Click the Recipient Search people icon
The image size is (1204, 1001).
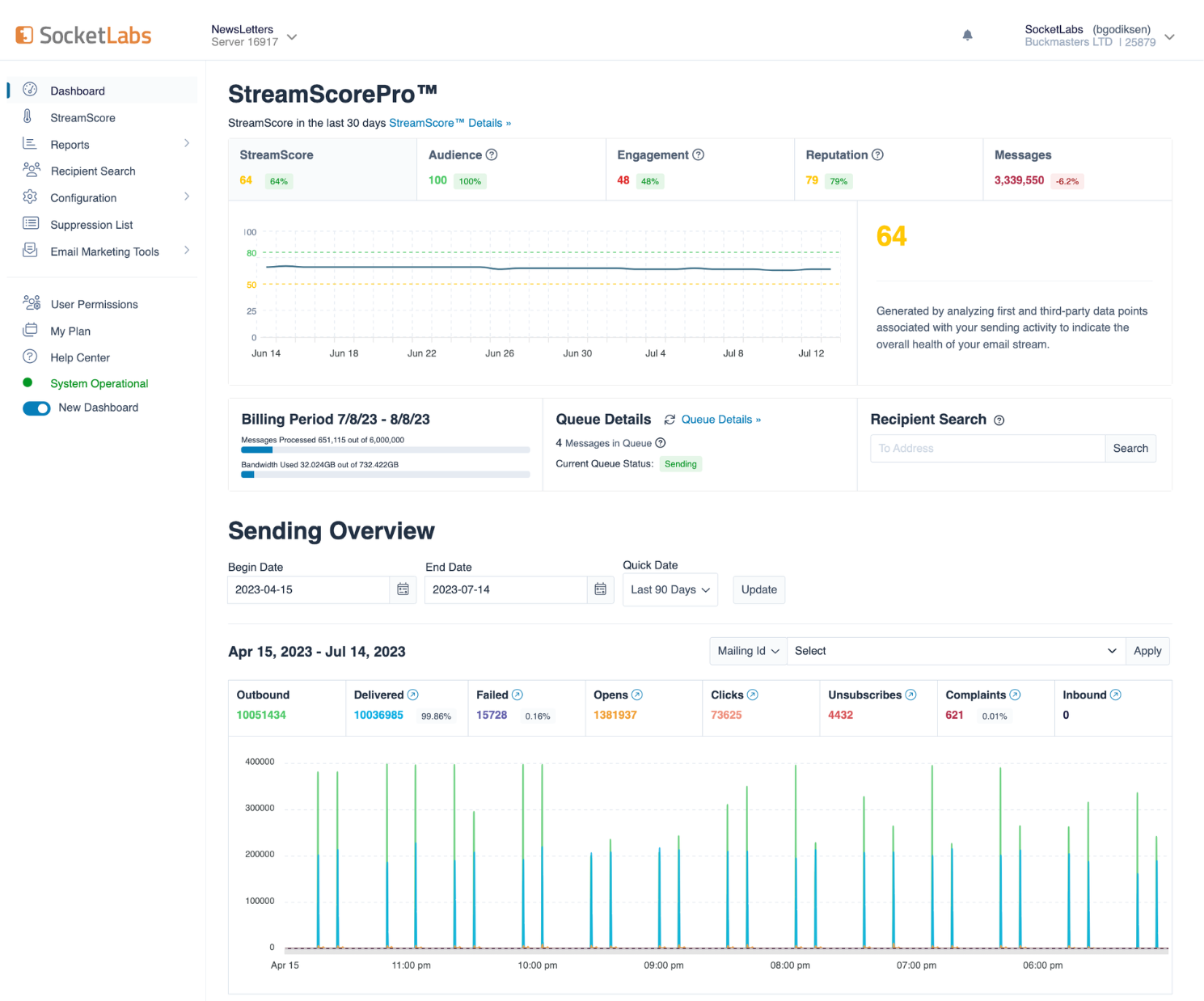click(x=31, y=170)
